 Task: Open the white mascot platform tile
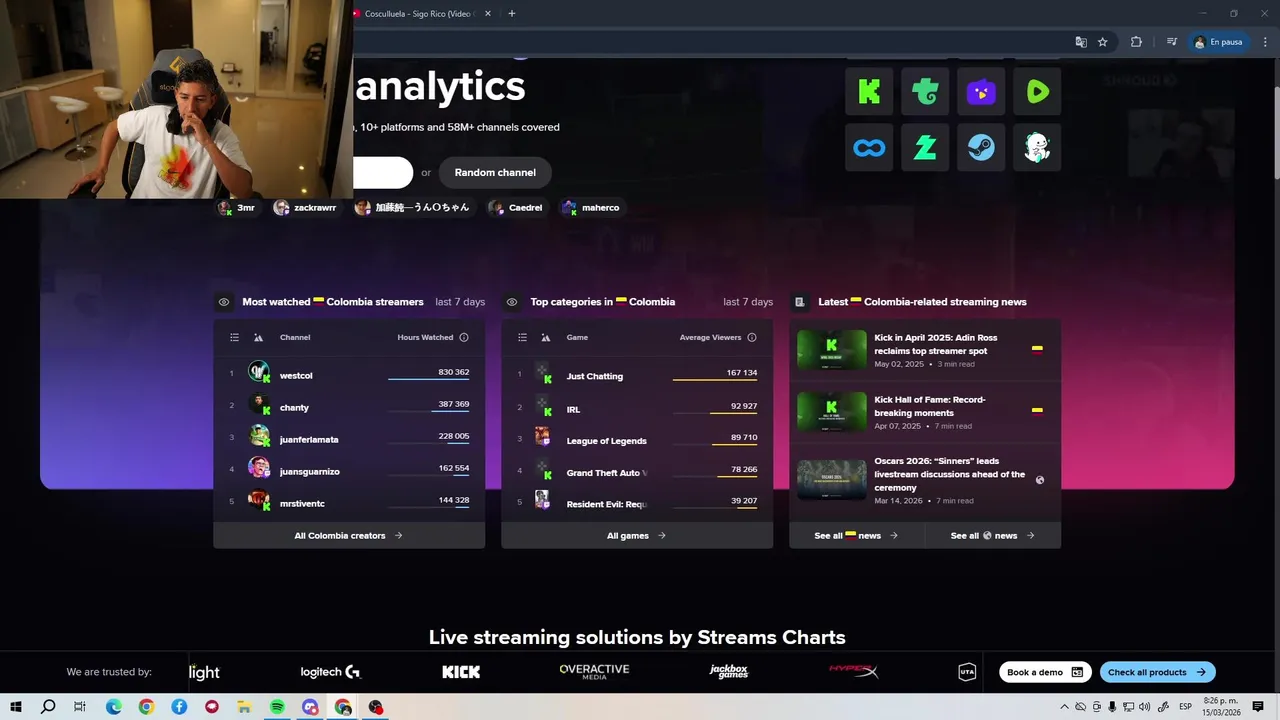tap(1037, 148)
